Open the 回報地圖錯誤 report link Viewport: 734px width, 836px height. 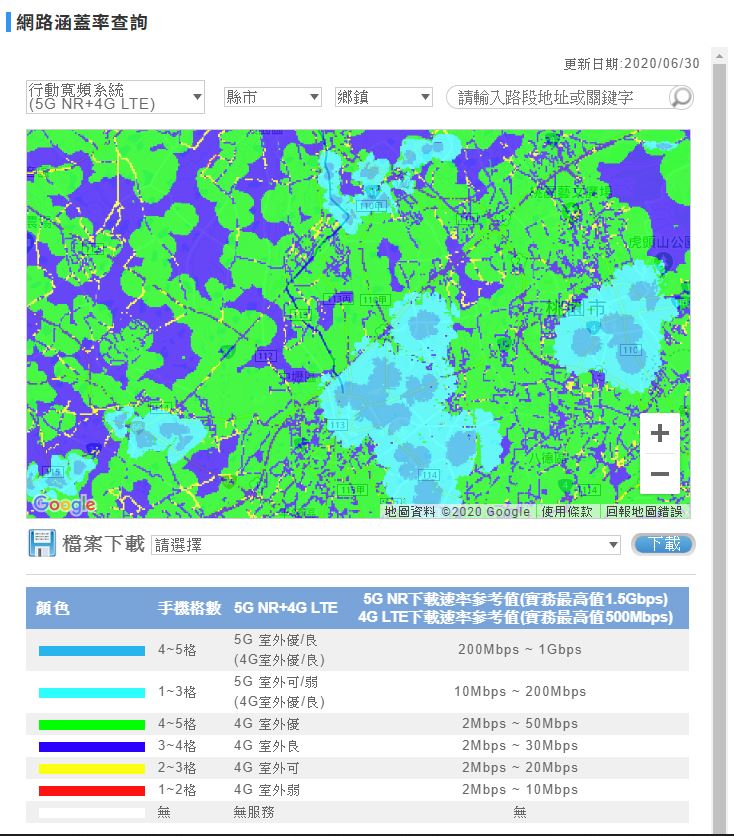coord(644,512)
